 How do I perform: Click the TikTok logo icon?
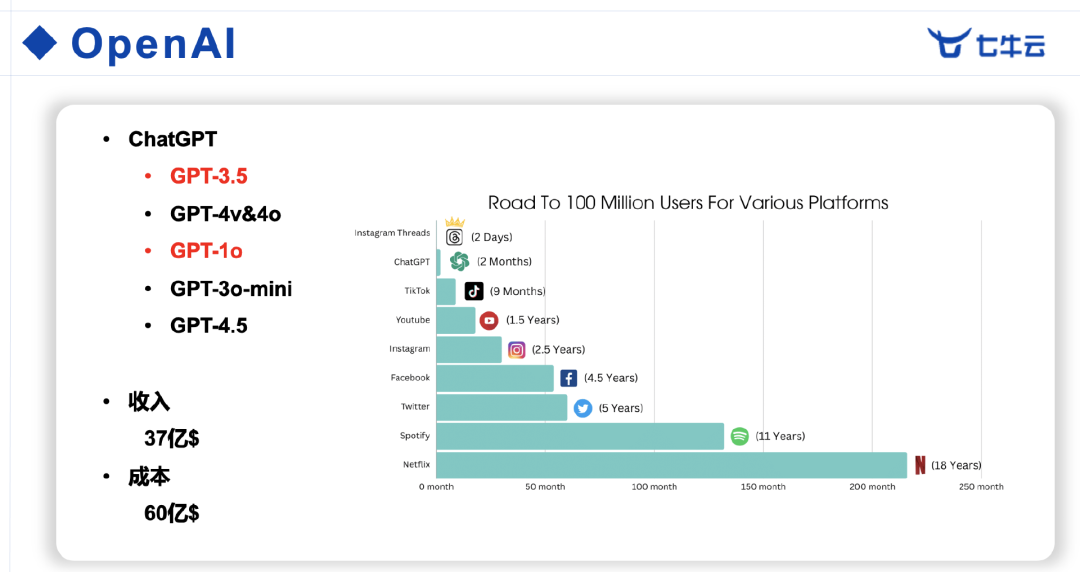[x=474, y=291]
